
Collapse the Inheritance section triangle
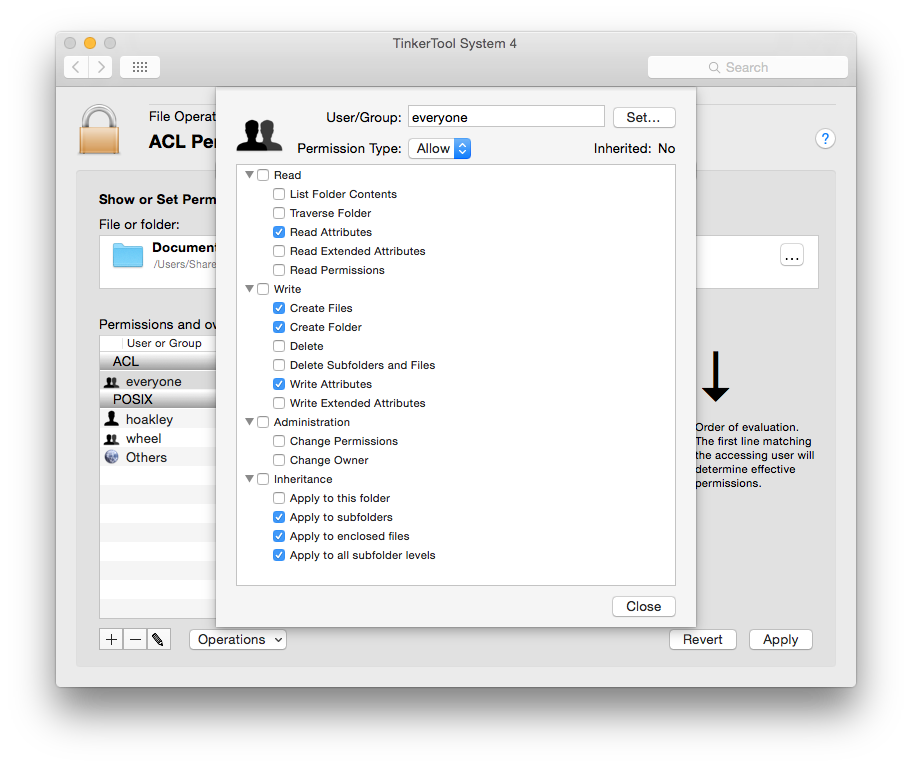[x=250, y=479]
